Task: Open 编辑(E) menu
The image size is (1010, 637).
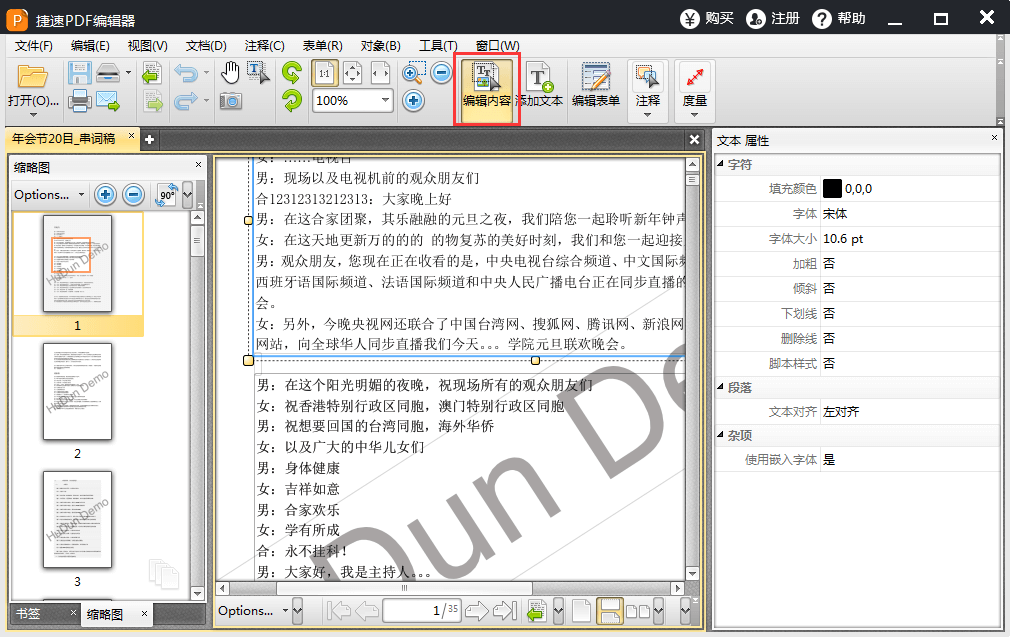Action: tap(90, 46)
